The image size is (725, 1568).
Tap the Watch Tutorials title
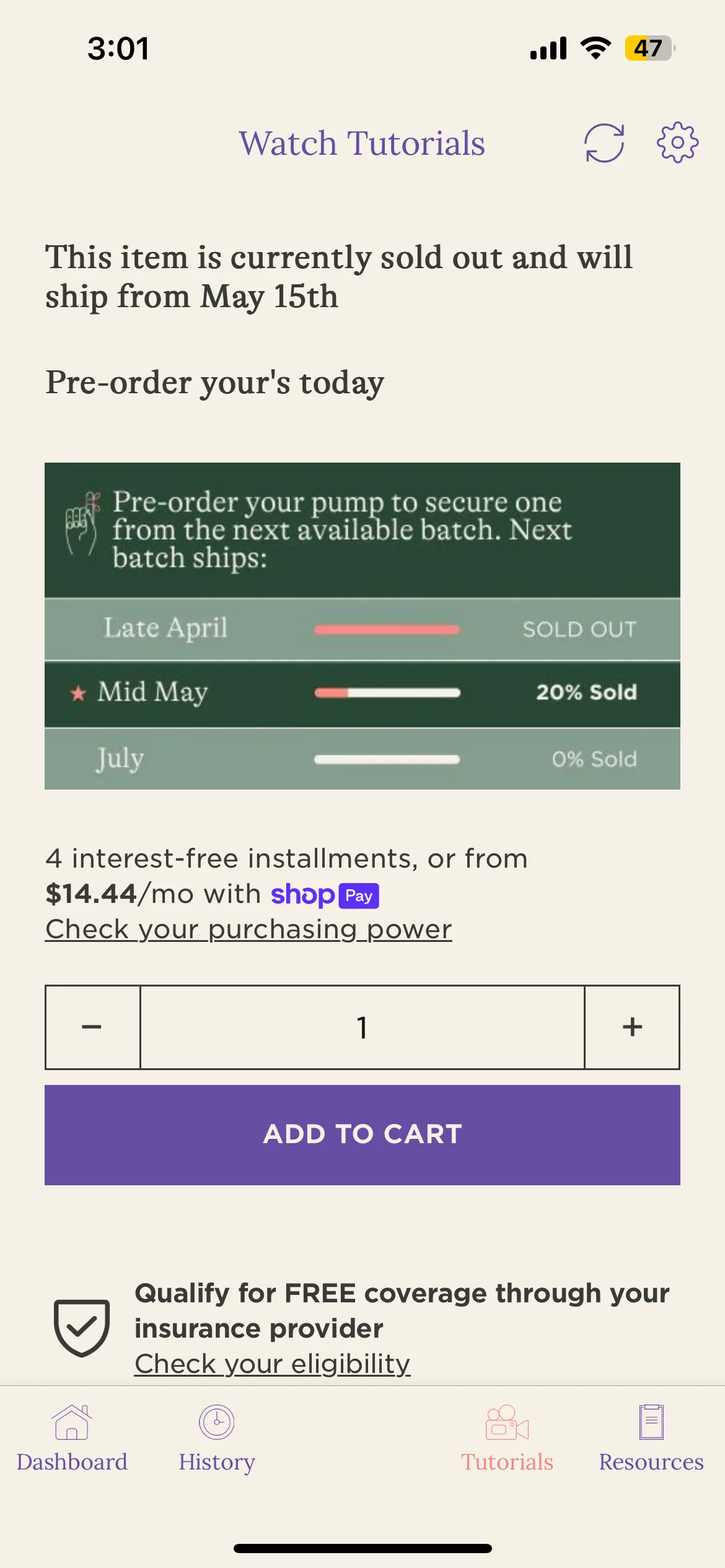coord(362,143)
